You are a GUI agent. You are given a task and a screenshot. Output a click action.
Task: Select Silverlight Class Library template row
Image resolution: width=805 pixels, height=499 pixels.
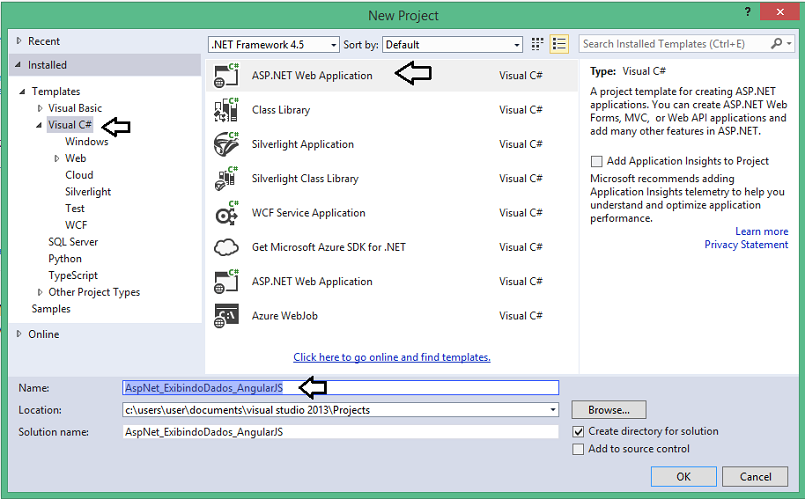click(392, 179)
